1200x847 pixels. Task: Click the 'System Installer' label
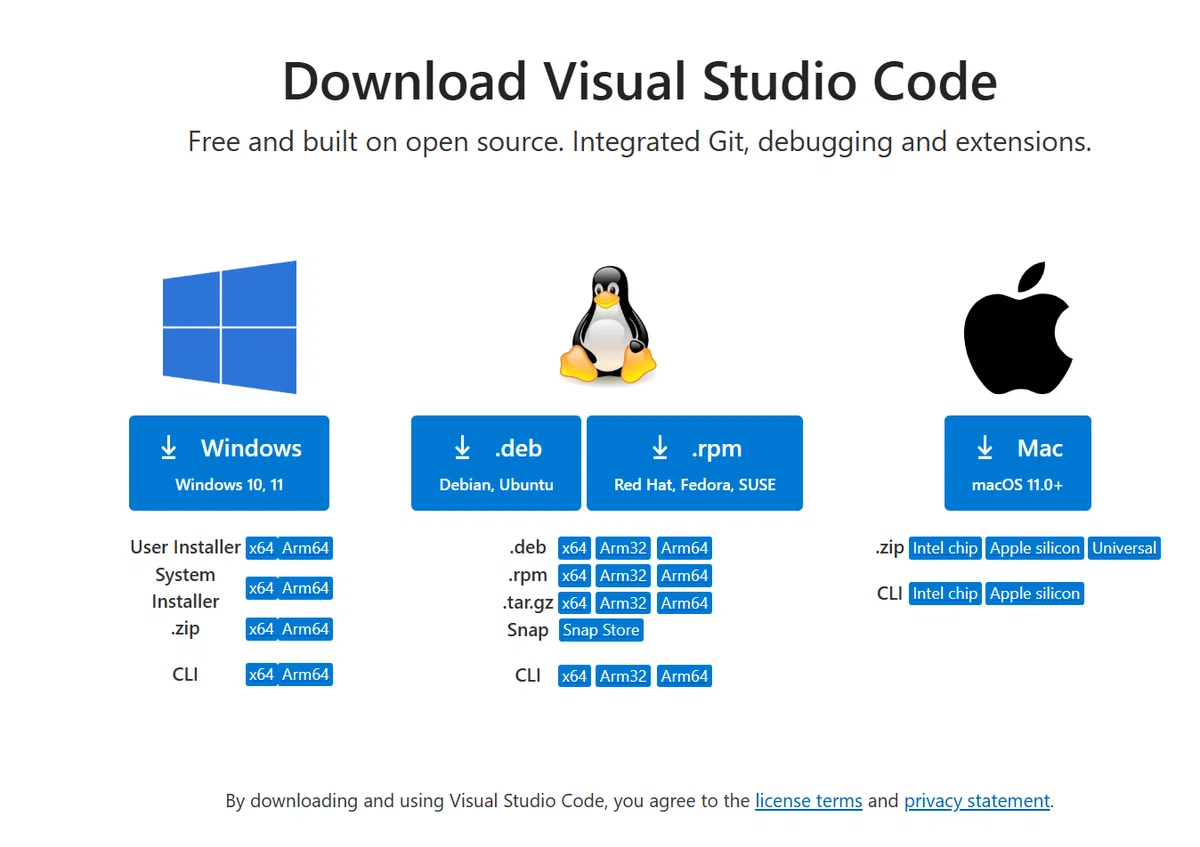coord(185,588)
